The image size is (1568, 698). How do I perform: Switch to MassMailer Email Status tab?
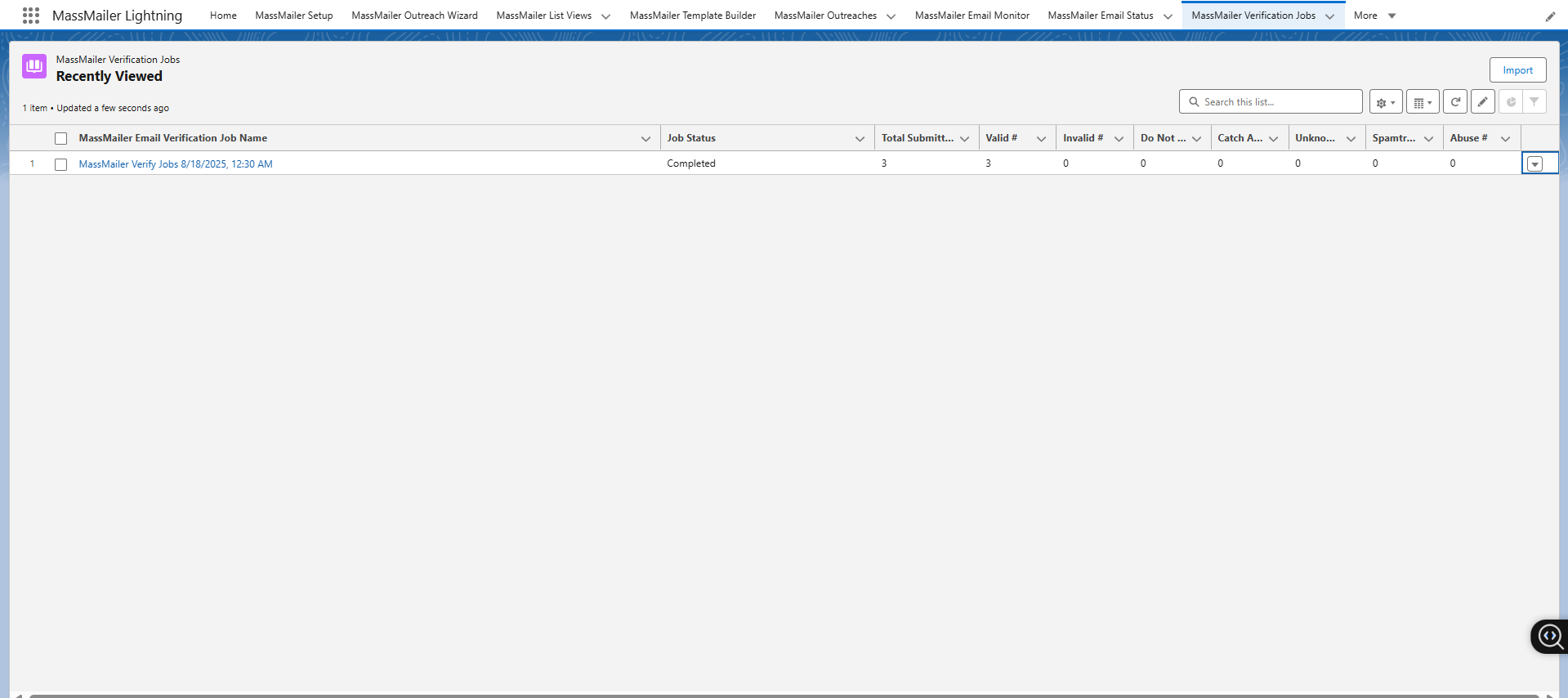pos(1101,16)
